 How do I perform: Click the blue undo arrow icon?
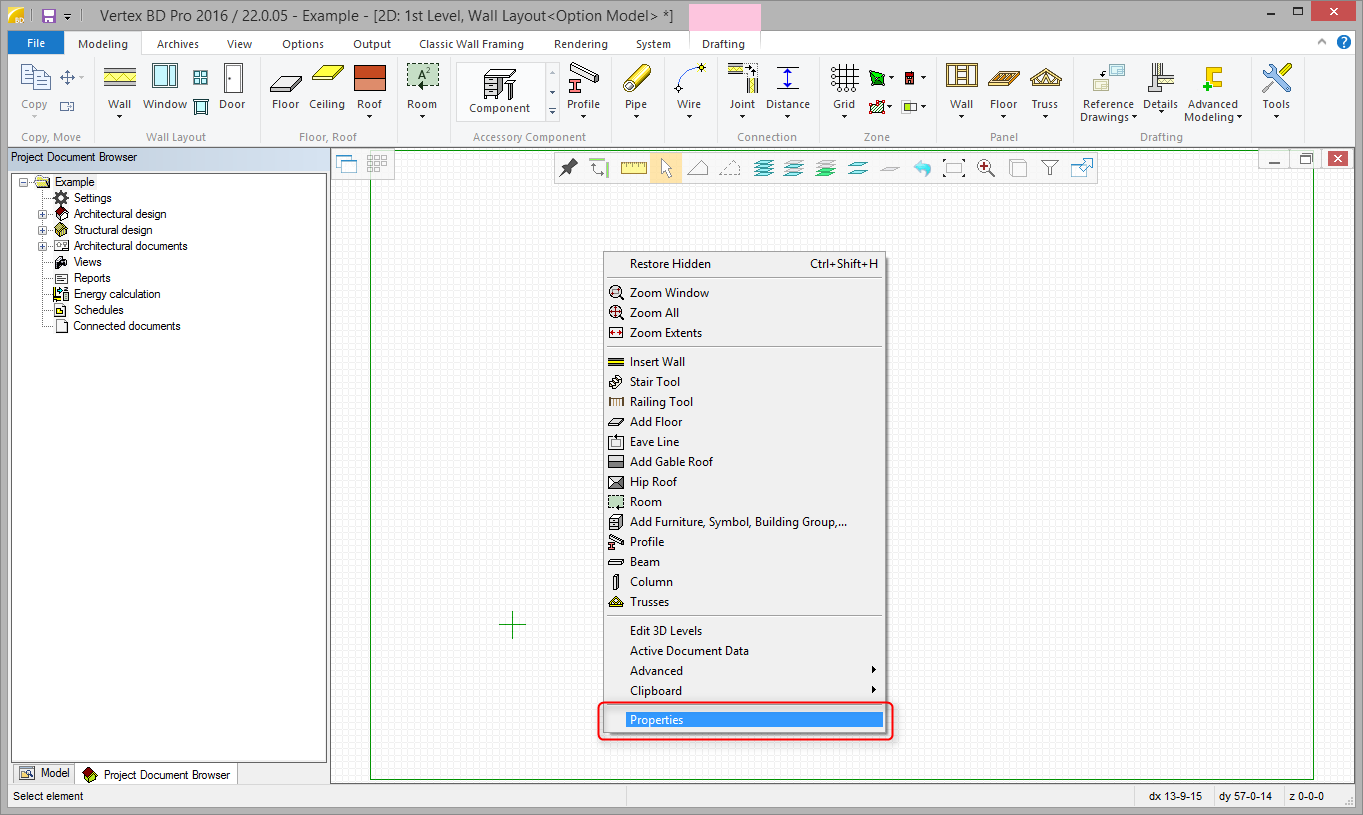(x=922, y=169)
